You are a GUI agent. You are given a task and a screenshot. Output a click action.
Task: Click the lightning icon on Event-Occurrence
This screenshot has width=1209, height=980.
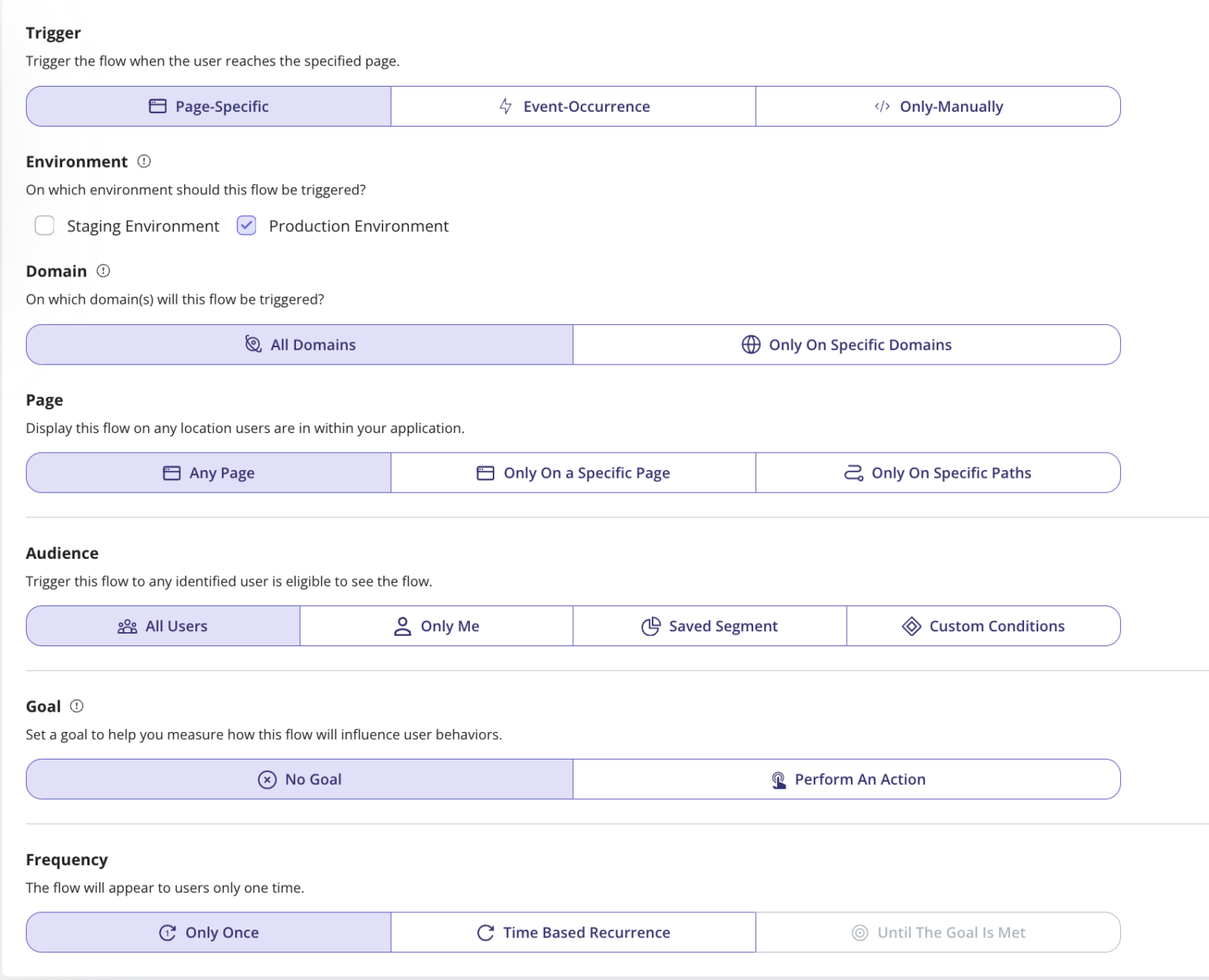point(504,106)
